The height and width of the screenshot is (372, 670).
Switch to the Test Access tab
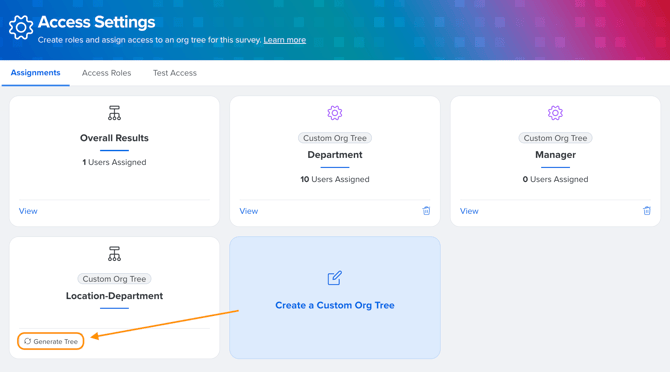(x=175, y=73)
